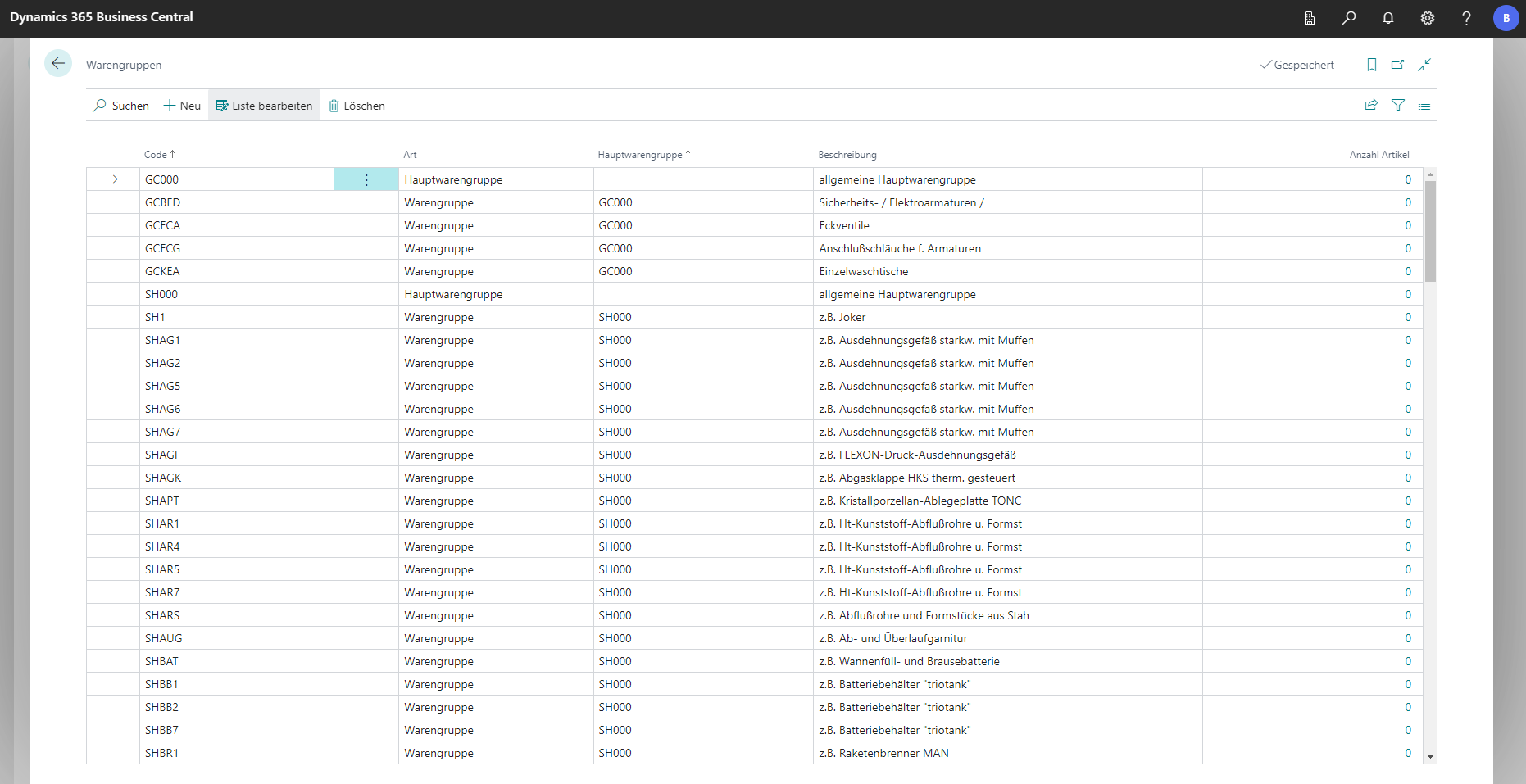Select the SHAG1 code cell
The image size is (1526, 784).
[x=162, y=340]
